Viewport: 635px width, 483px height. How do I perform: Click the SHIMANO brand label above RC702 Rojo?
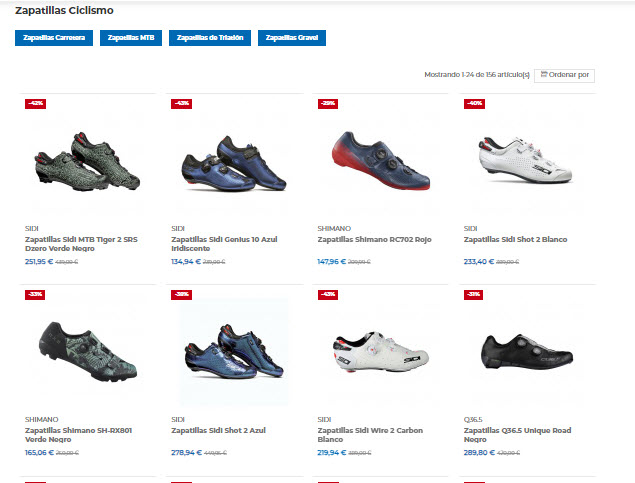(x=334, y=229)
